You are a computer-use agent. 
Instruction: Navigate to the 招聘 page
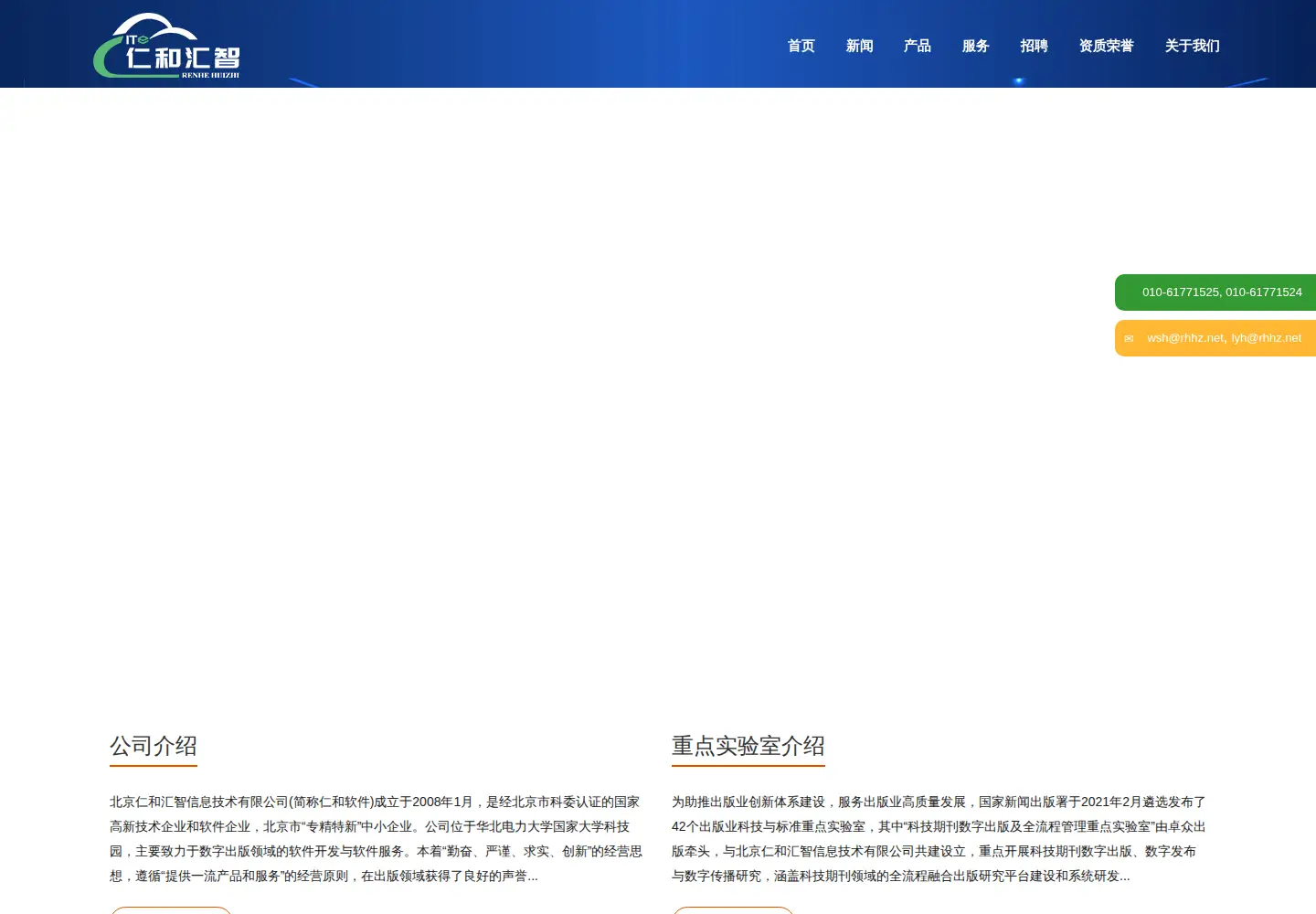click(1035, 46)
